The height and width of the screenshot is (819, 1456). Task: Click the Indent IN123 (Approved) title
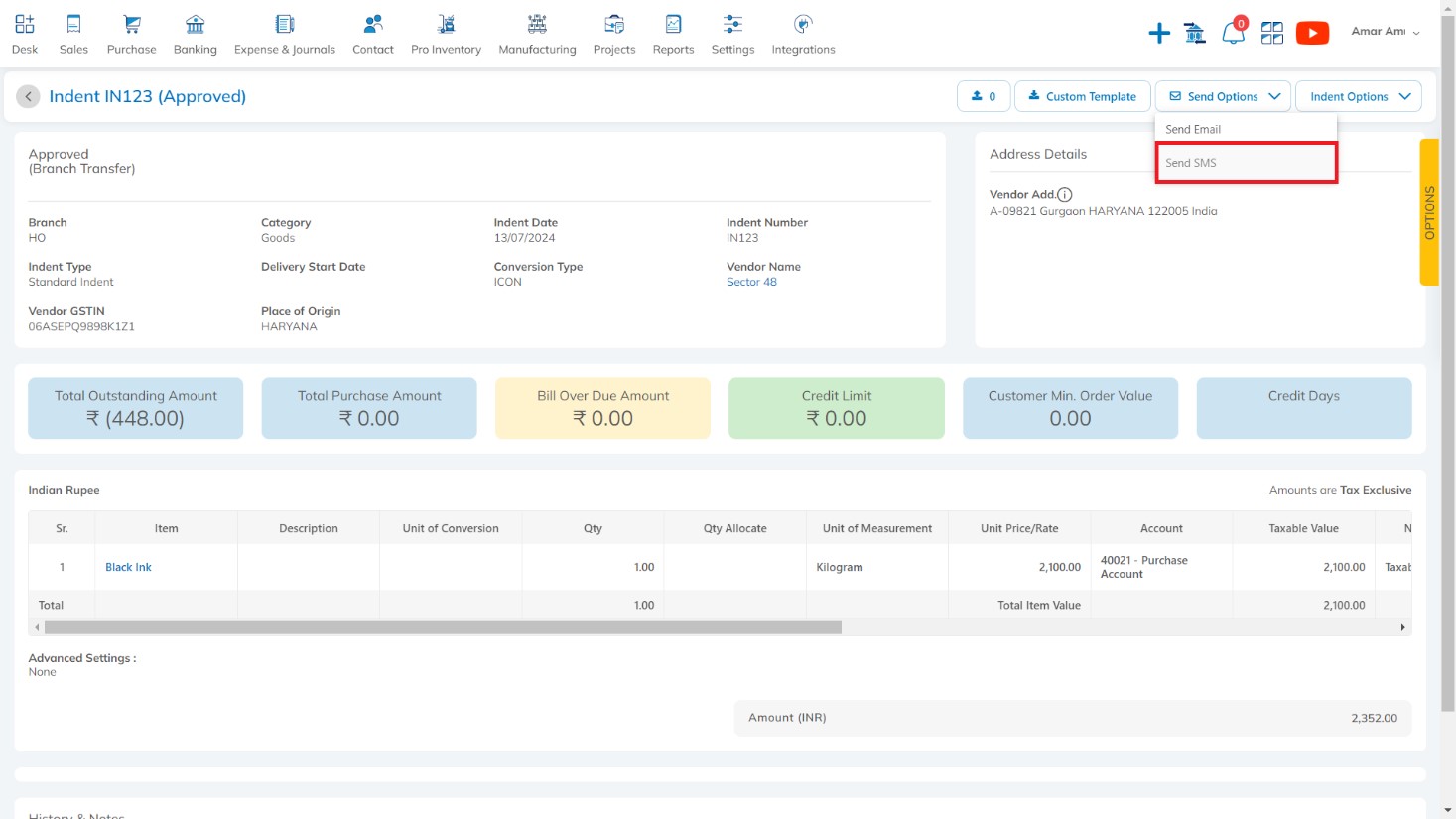point(148,96)
